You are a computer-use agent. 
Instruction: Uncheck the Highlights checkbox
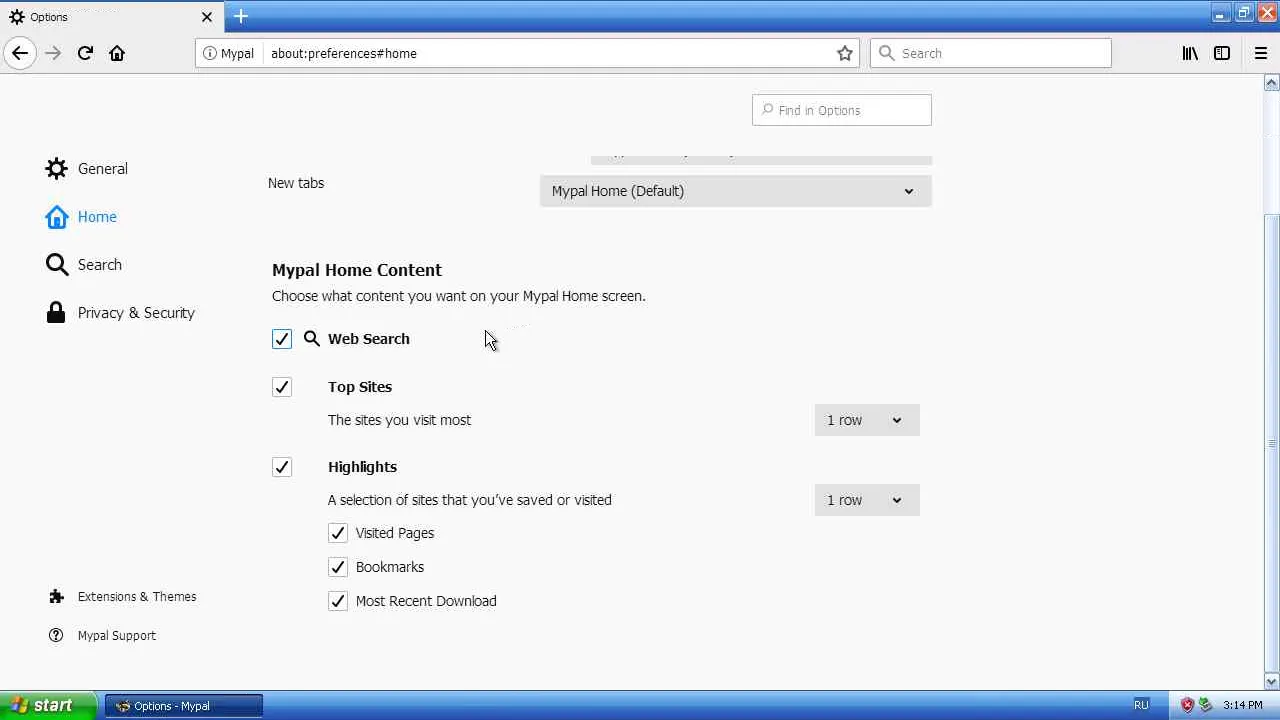click(x=282, y=467)
